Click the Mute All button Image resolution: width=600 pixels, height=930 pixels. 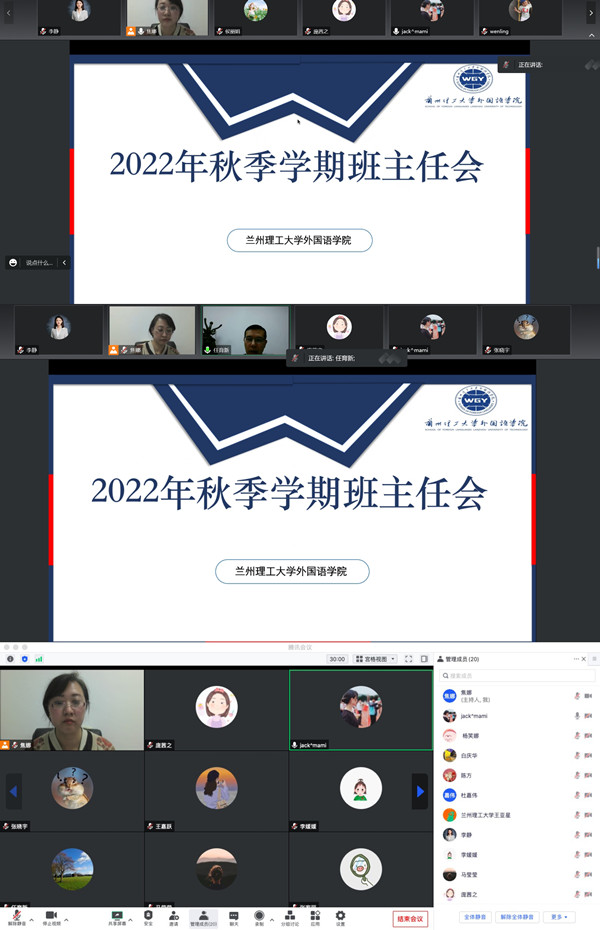pyautogui.click(x=475, y=917)
